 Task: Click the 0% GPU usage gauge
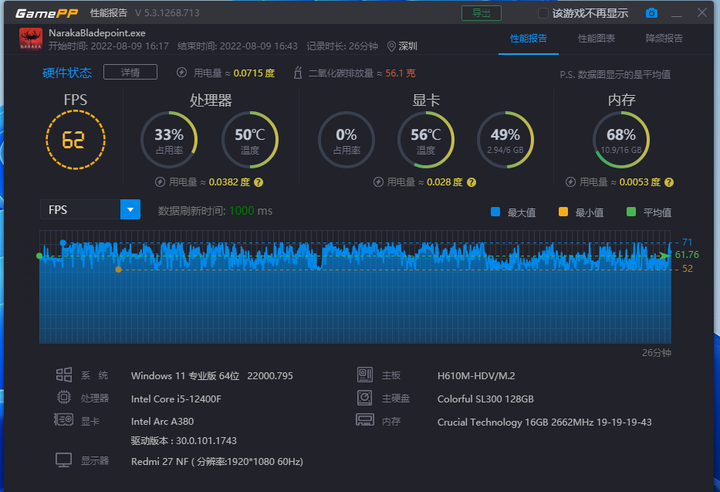point(346,140)
